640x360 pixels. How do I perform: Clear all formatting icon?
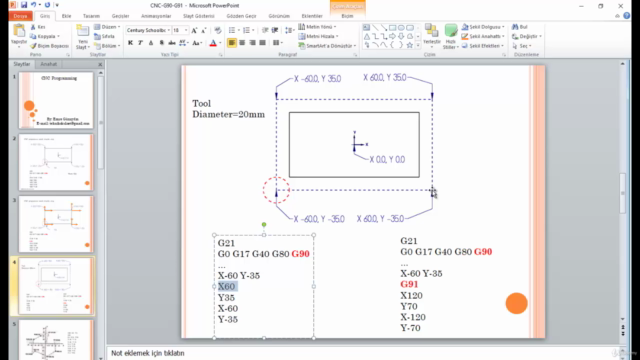218,30
